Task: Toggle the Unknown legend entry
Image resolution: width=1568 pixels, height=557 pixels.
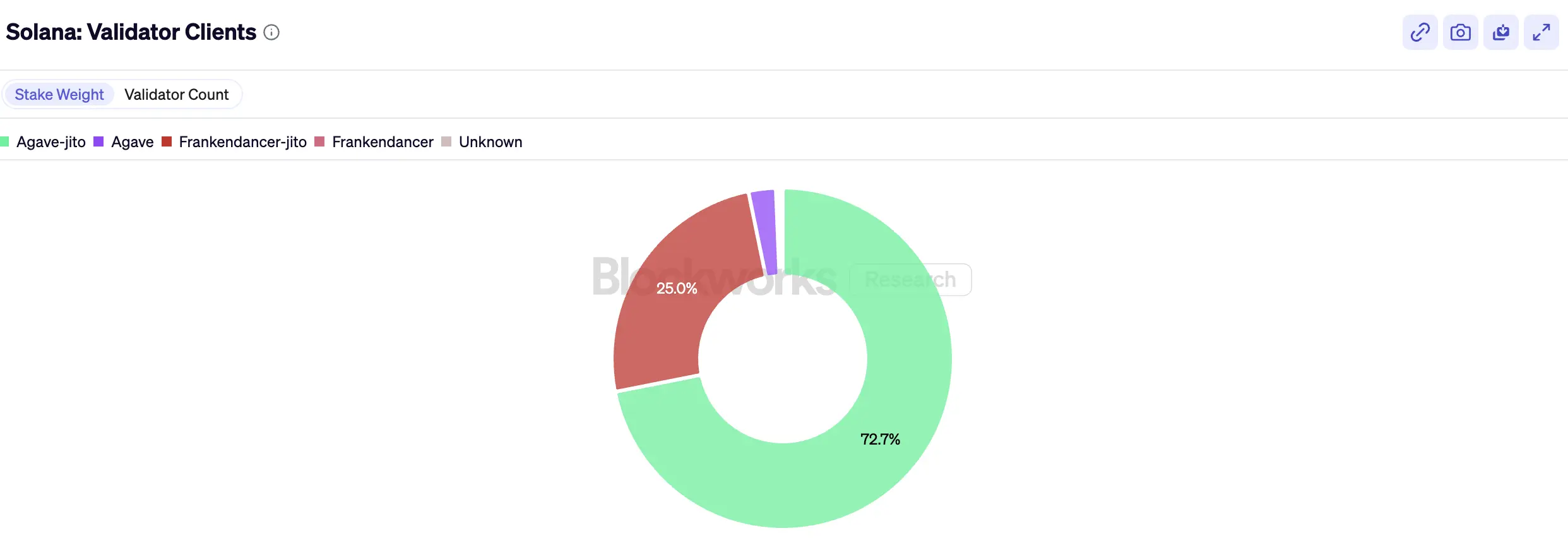Action: click(x=490, y=141)
